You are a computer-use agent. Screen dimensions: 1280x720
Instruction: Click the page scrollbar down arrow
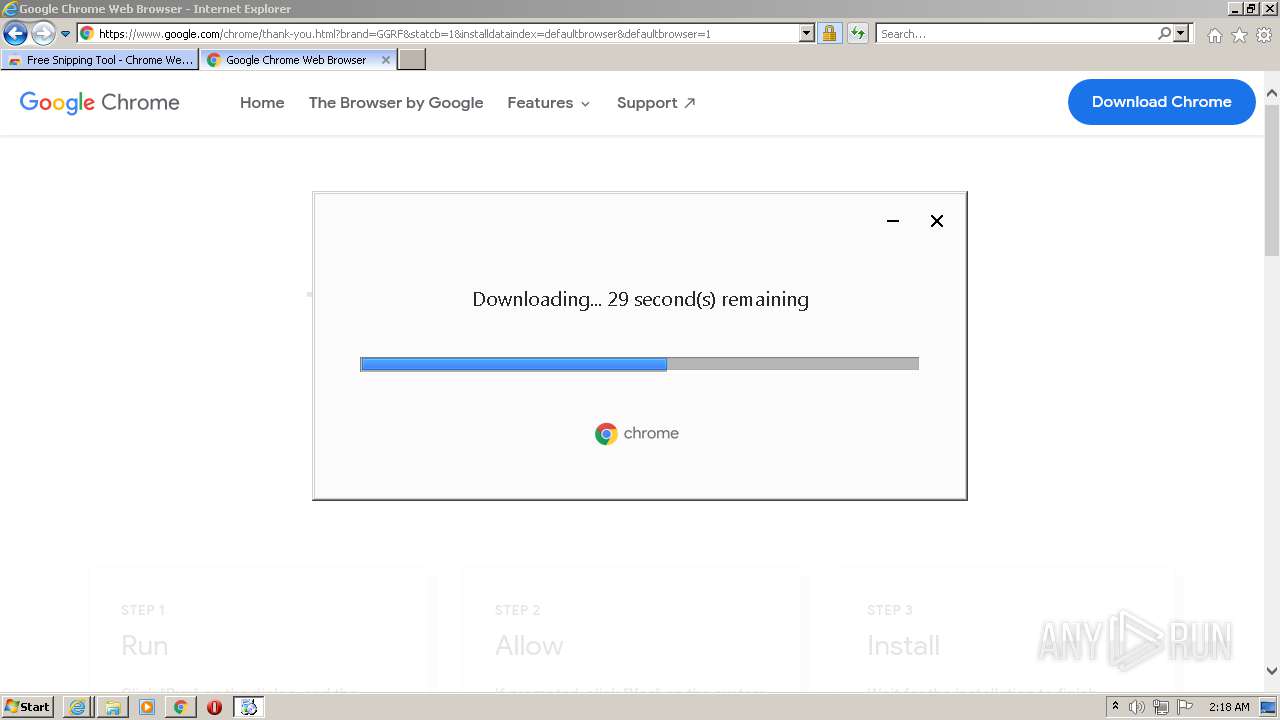click(1272, 671)
